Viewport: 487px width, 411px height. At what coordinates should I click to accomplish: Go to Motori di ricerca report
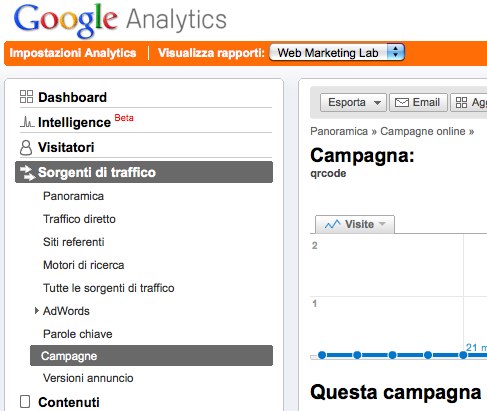click(x=84, y=265)
